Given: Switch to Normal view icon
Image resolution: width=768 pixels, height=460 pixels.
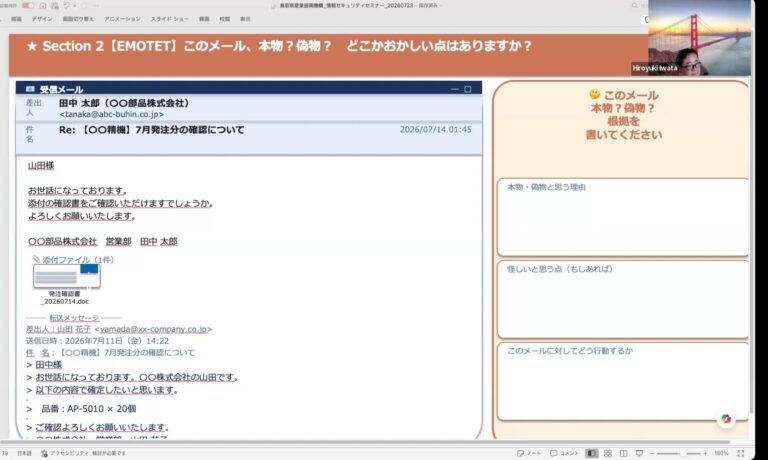Looking at the screenshot, I should pyautogui.click(x=592, y=453).
